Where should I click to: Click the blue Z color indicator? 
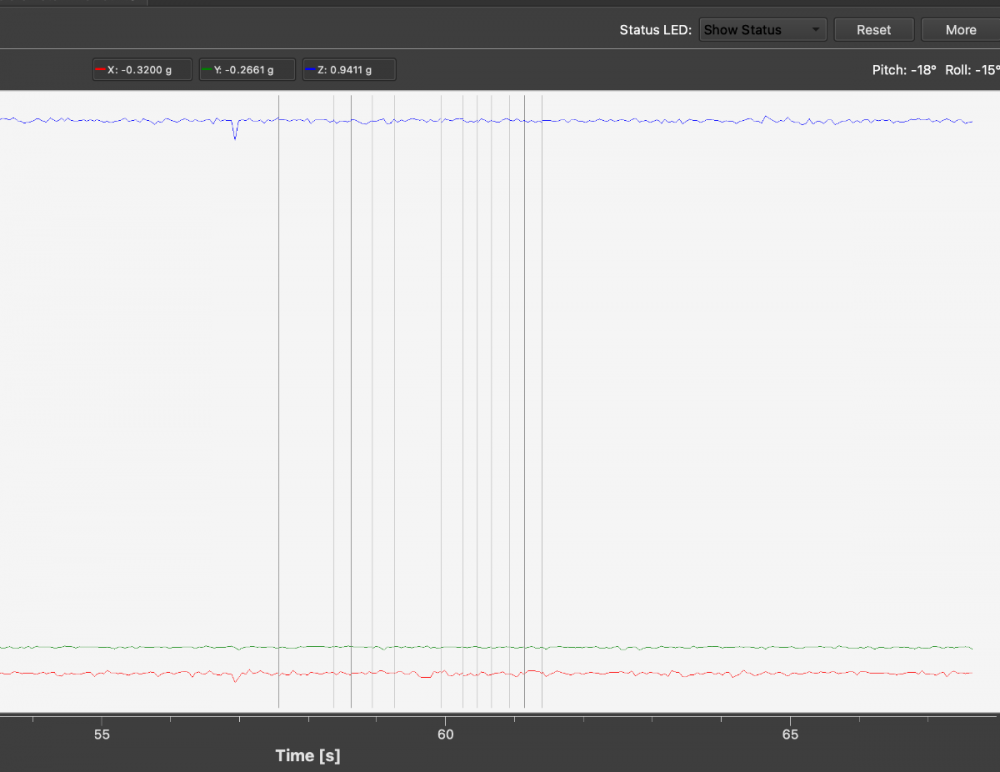pyautogui.click(x=310, y=70)
